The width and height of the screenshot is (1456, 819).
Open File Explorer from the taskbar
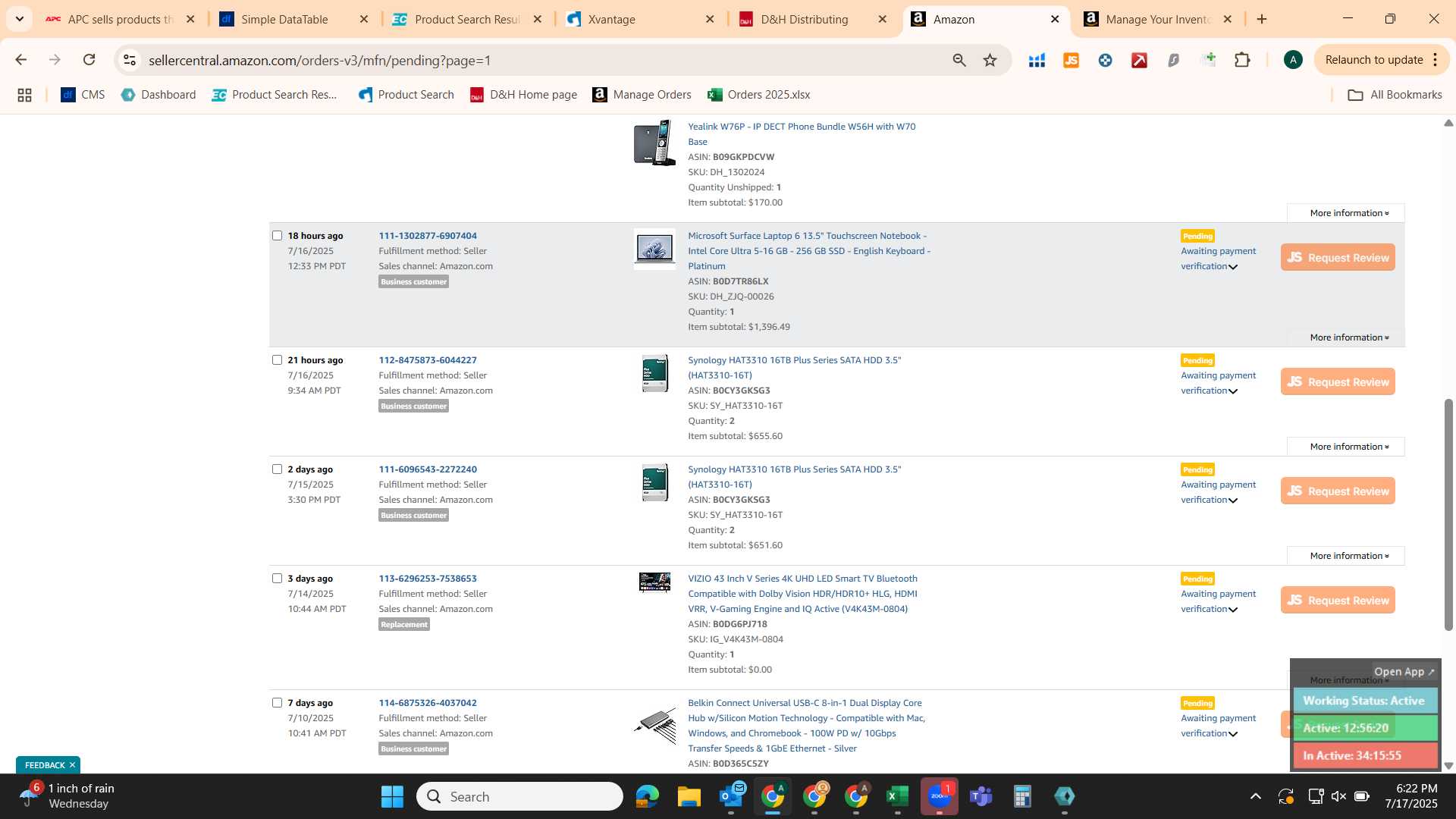click(x=689, y=796)
